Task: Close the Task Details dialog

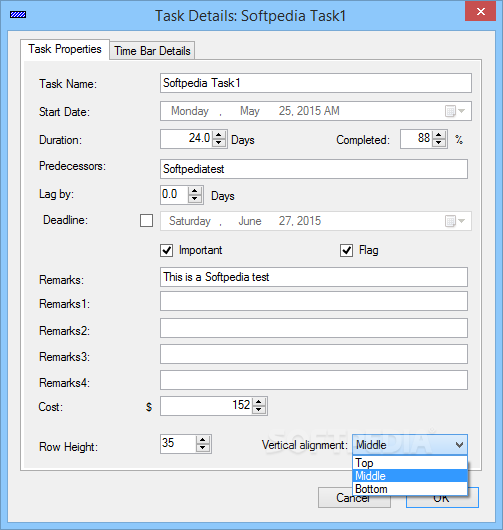Action: click(480, 11)
